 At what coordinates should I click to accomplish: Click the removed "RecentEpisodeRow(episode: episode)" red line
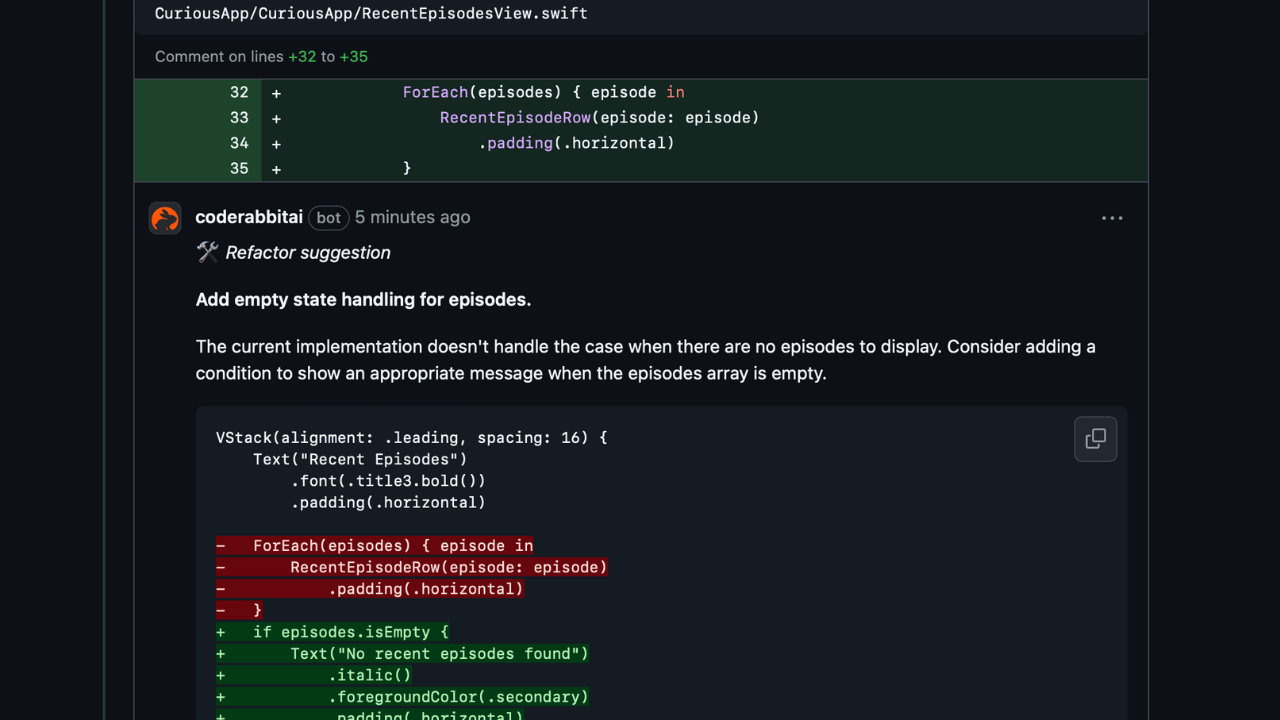(448, 567)
